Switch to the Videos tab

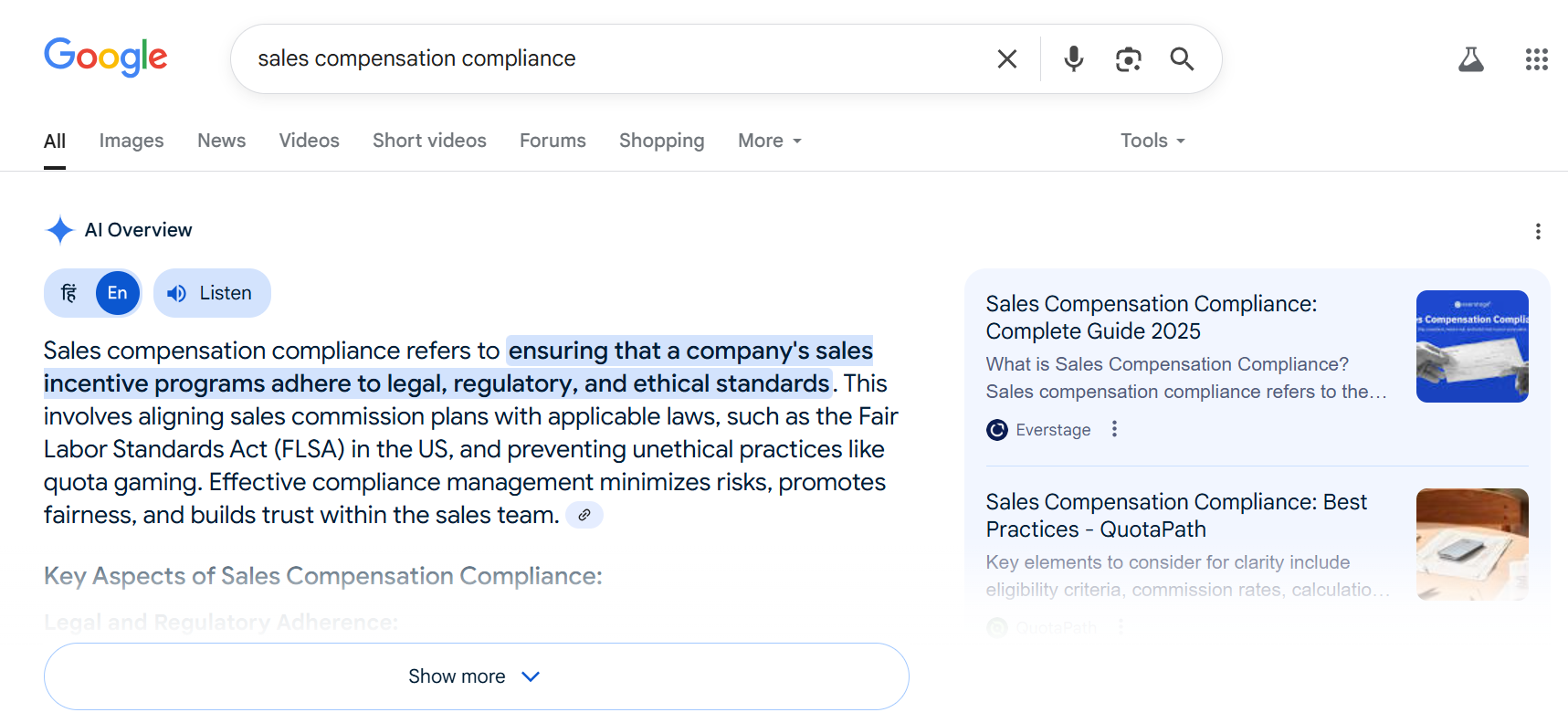tap(310, 141)
